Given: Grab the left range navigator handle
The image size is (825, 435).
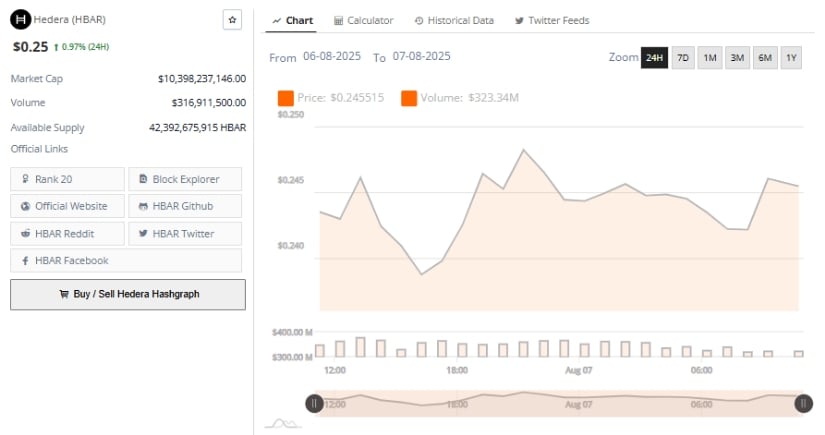Looking at the screenshot, I should click(315, 403).
